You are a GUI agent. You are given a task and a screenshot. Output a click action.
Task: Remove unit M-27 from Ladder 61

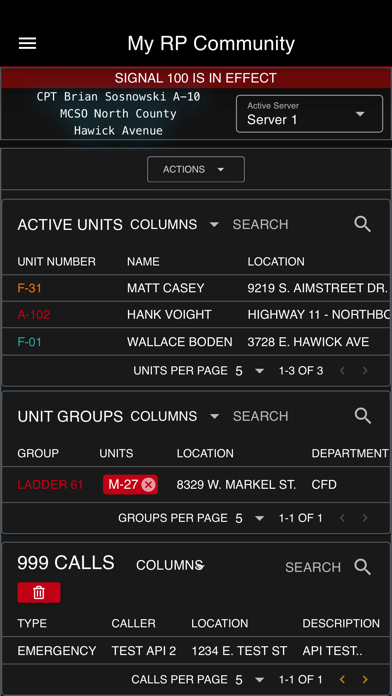pos(148,485)
